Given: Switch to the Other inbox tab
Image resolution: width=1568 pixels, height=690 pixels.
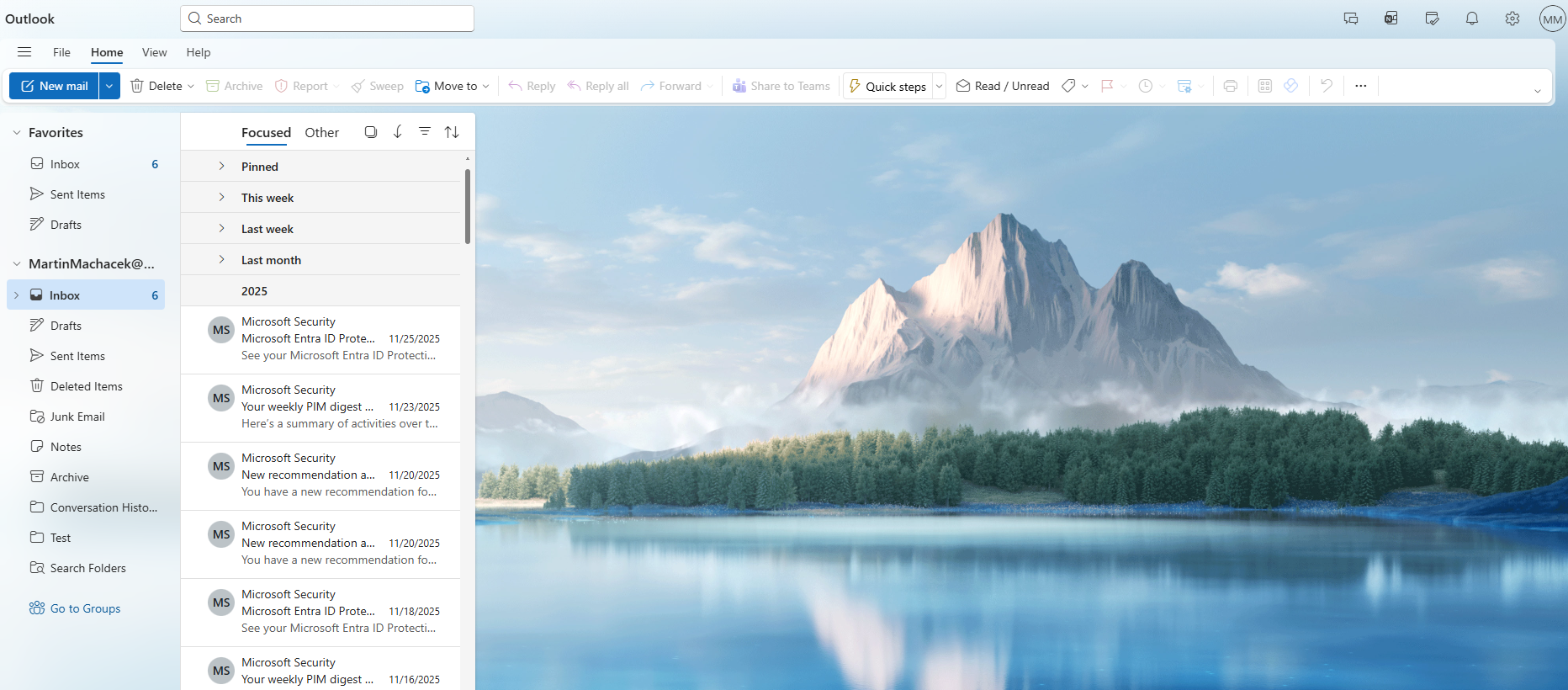Looking at the screenshot, I should pyautogui.click(x=321, y=133).
